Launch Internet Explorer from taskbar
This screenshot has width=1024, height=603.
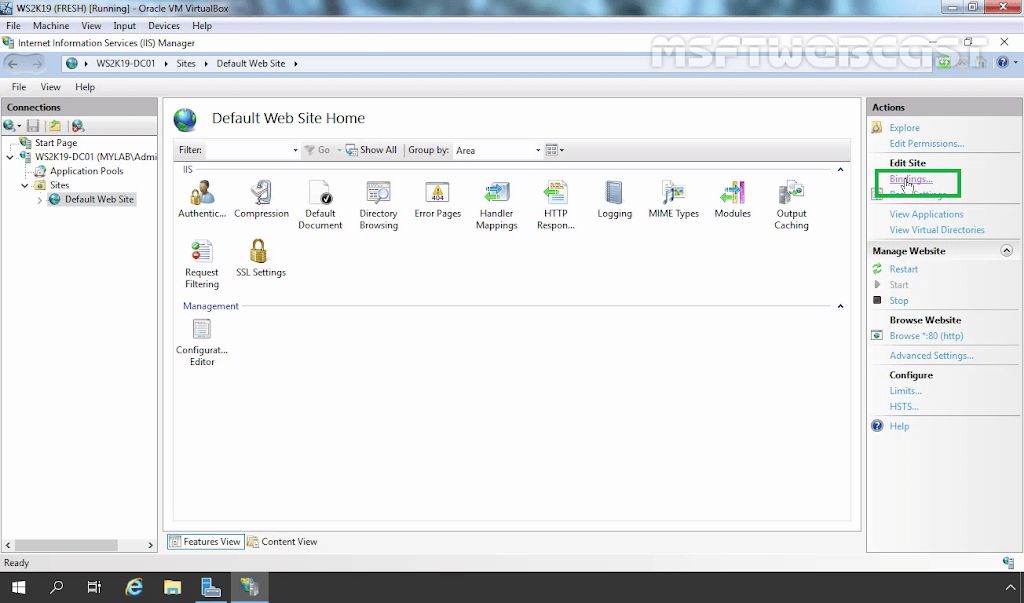click(x=134, y=587)
